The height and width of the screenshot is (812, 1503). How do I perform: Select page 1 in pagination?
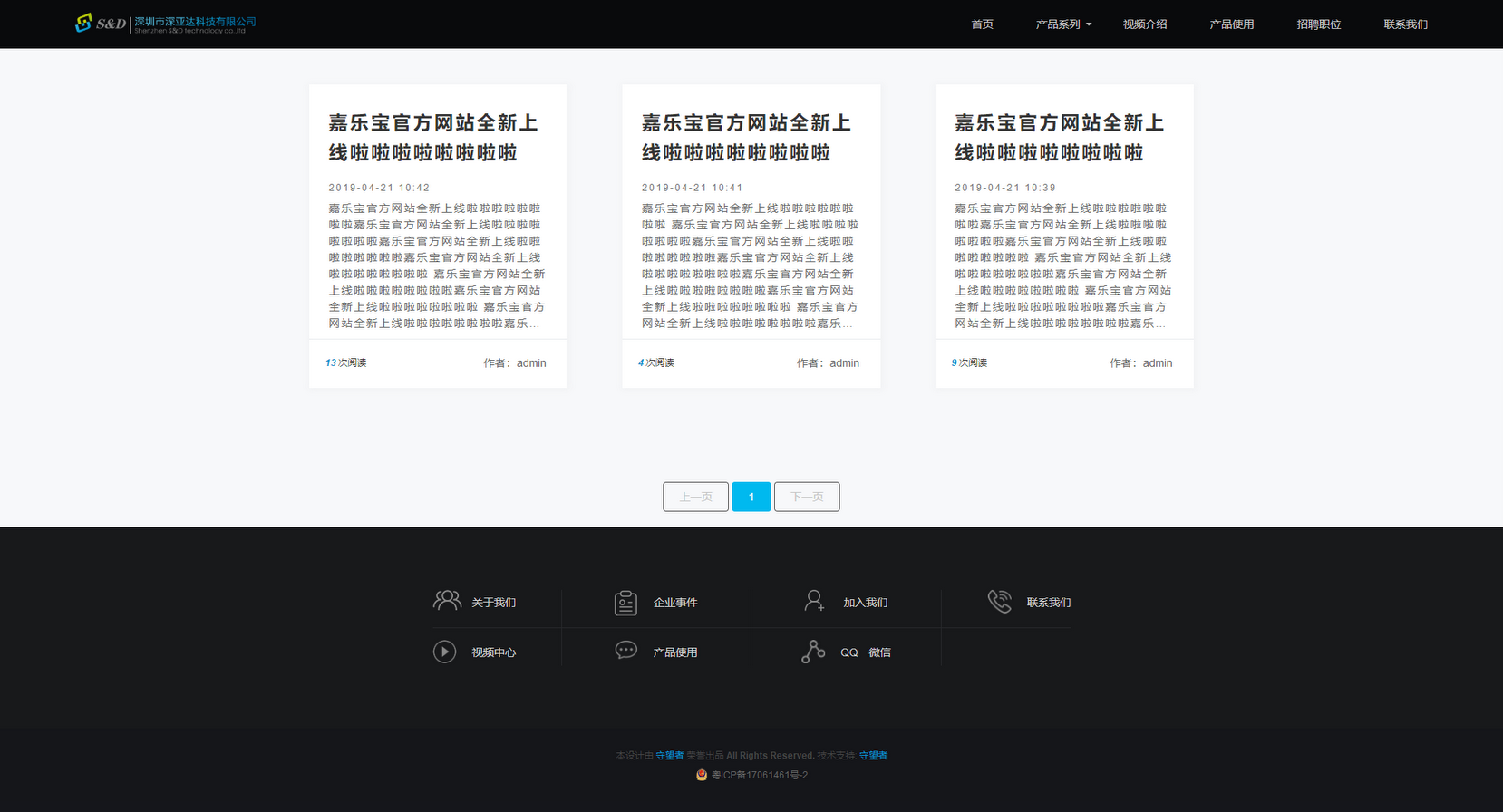coord(751,497)
